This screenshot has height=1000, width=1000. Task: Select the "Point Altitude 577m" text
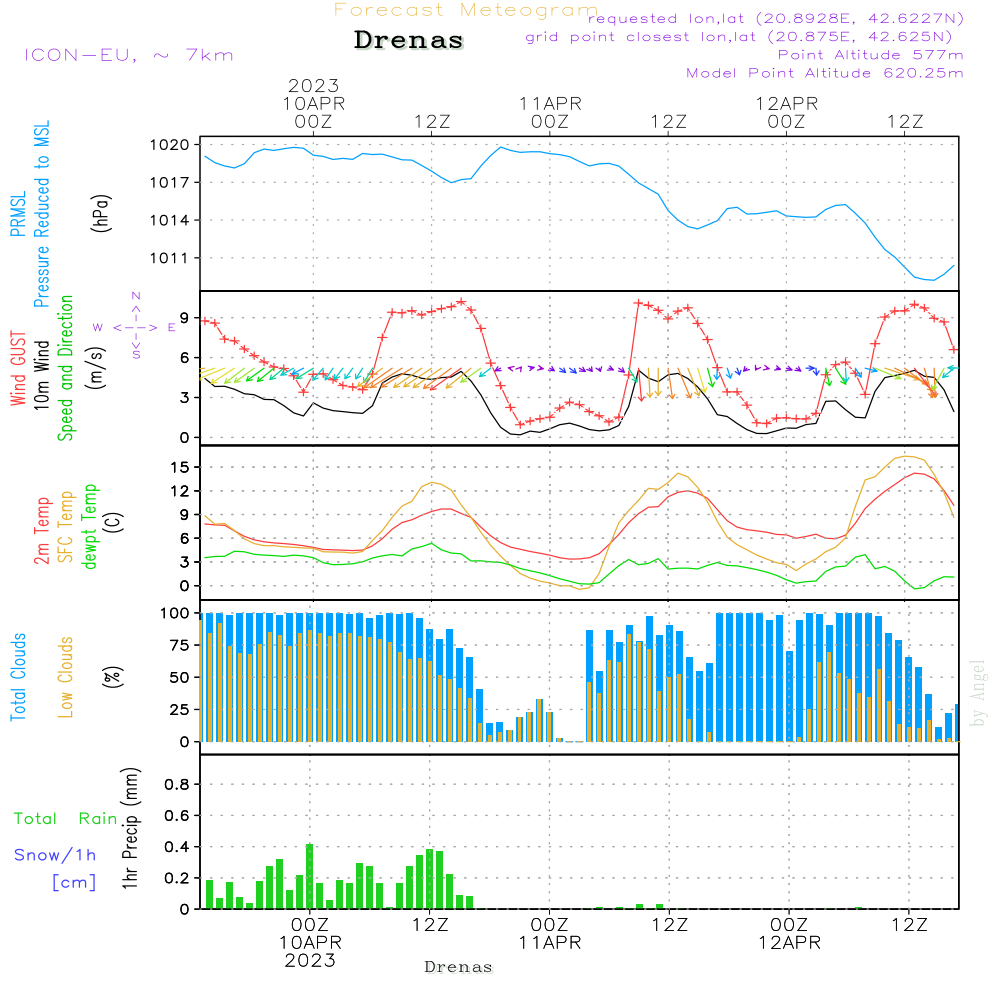click(x=871, y=55)
